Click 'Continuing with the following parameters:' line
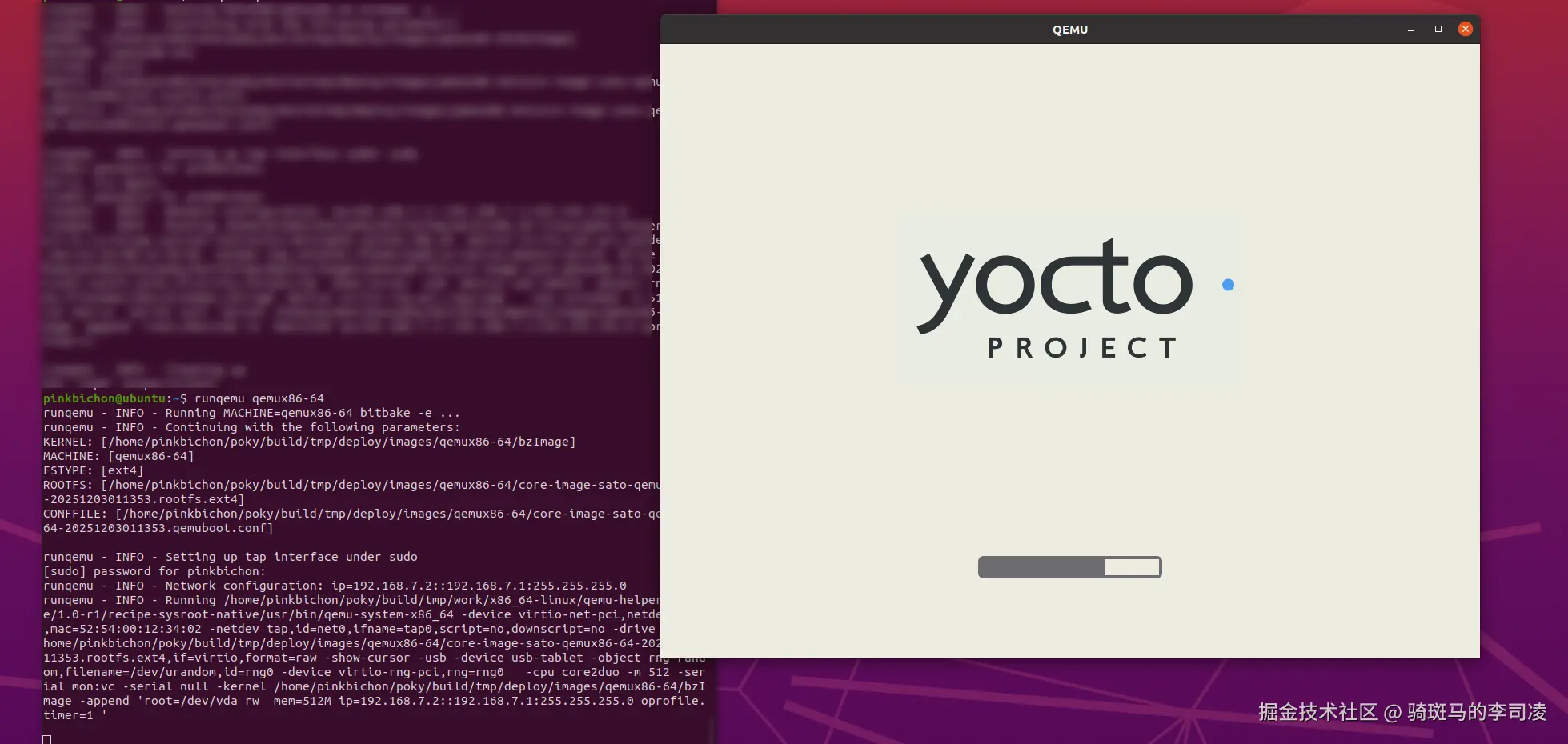1568x744 pixels. 251,427
